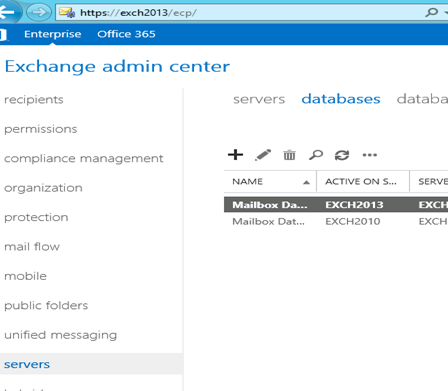This screenshot has height=391, width=448.
Task: Open compliance management section
Action: pyautogui.click(x=84, y=158)
